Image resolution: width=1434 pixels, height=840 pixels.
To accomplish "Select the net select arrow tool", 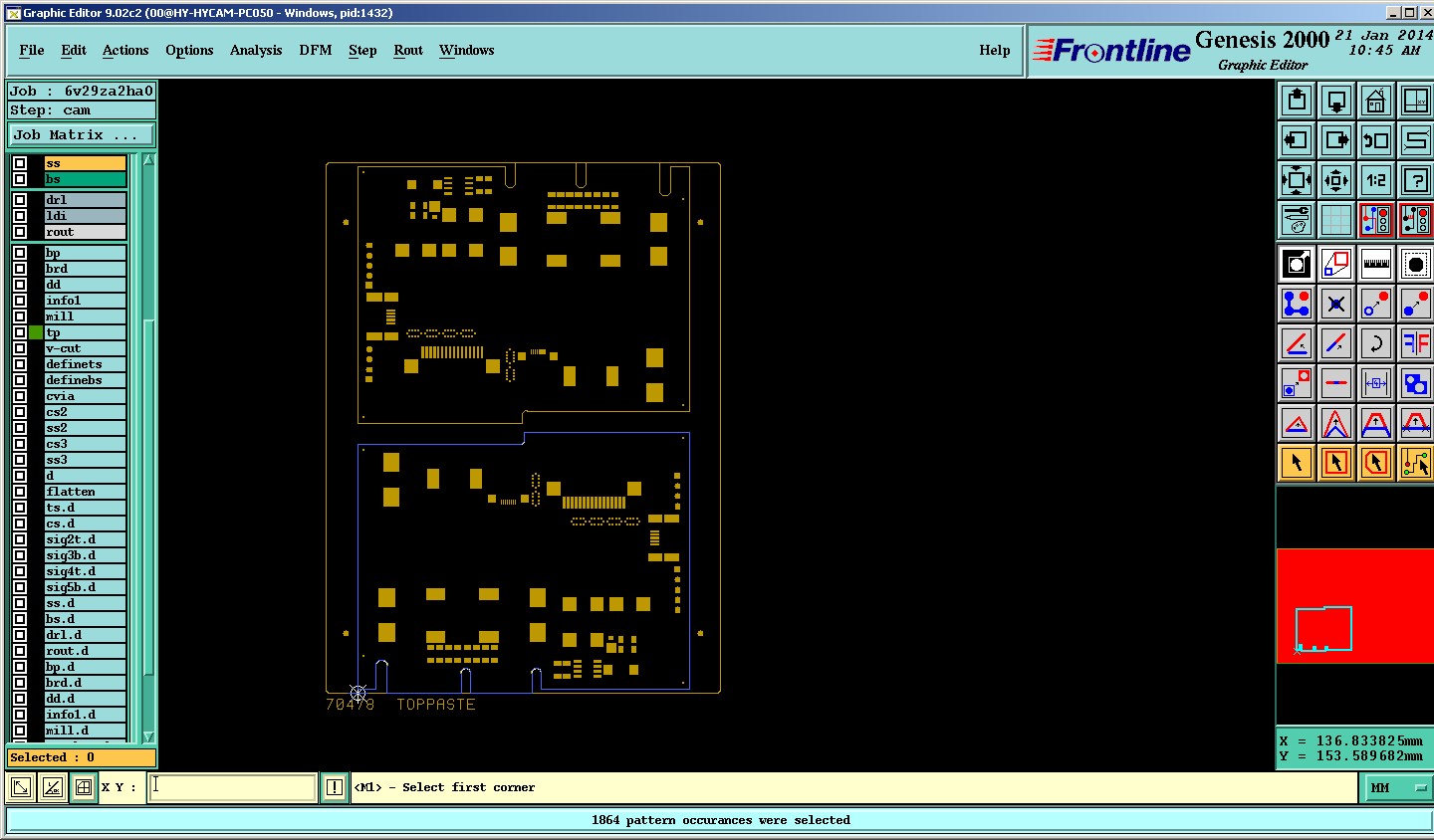I will pos(1415,463).
